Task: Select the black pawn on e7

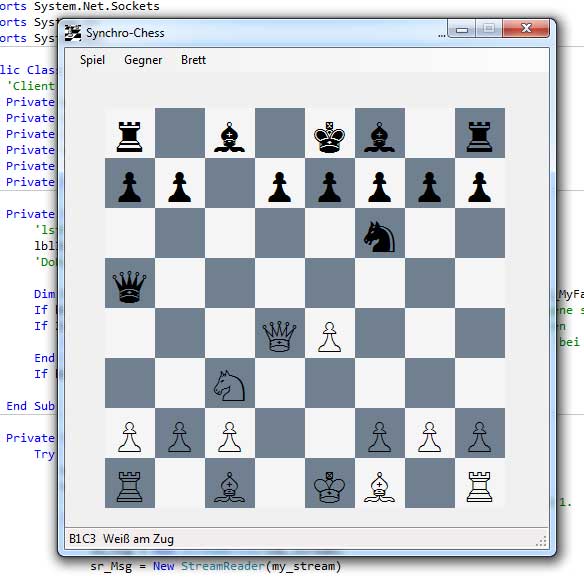Action: pyautogui.click(x=329, y=187)
